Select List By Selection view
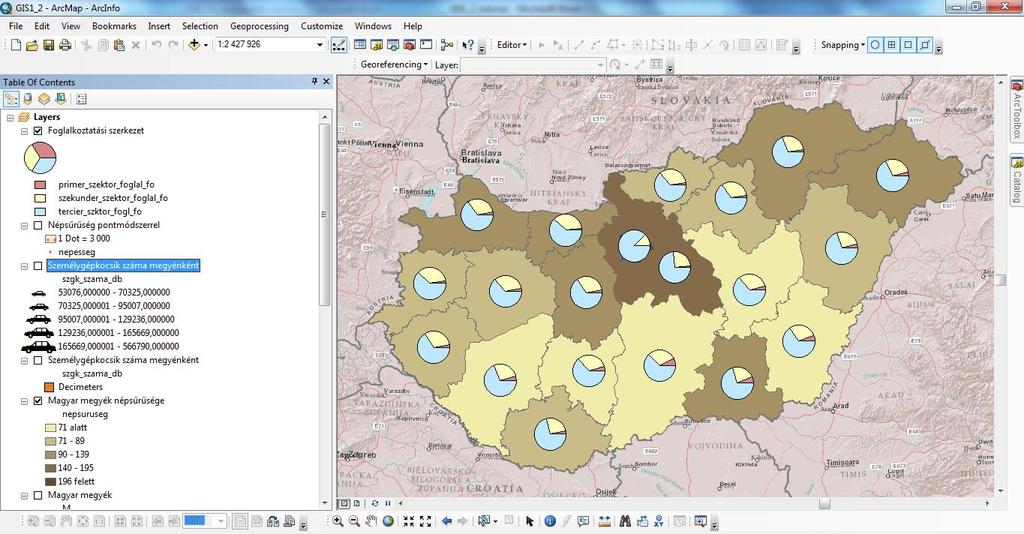1024x534 pixels. pyautogui.click(x=61, y=99)
